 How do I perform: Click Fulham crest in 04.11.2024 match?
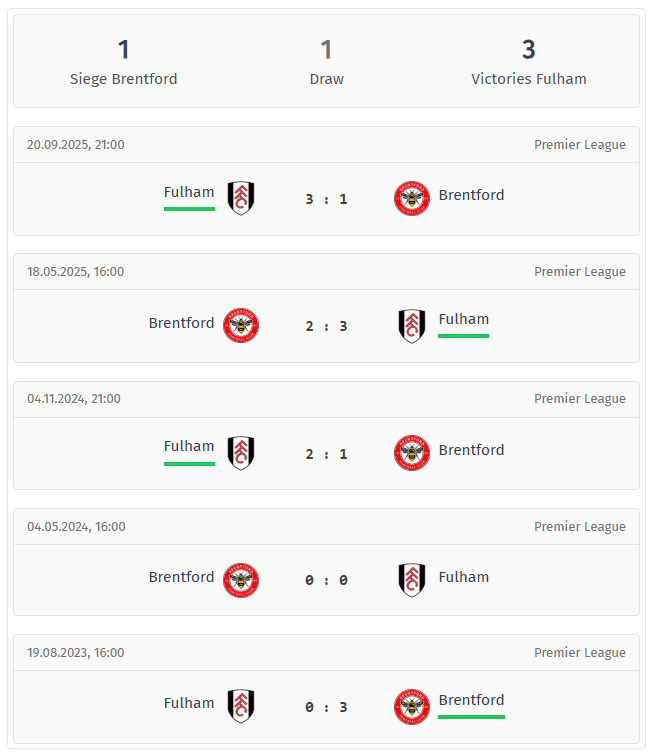pyautogui.click(x=240, y=452)
